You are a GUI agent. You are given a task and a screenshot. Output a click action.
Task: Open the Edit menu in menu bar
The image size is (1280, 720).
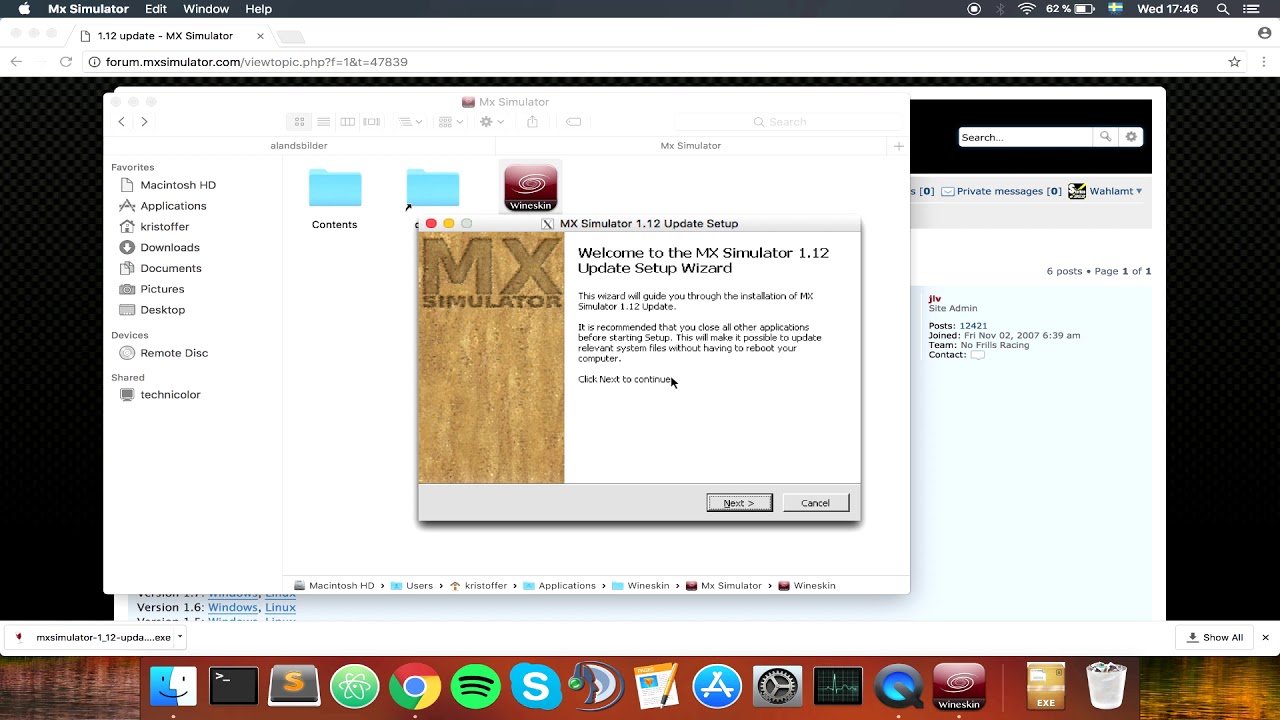coord(156,9)
